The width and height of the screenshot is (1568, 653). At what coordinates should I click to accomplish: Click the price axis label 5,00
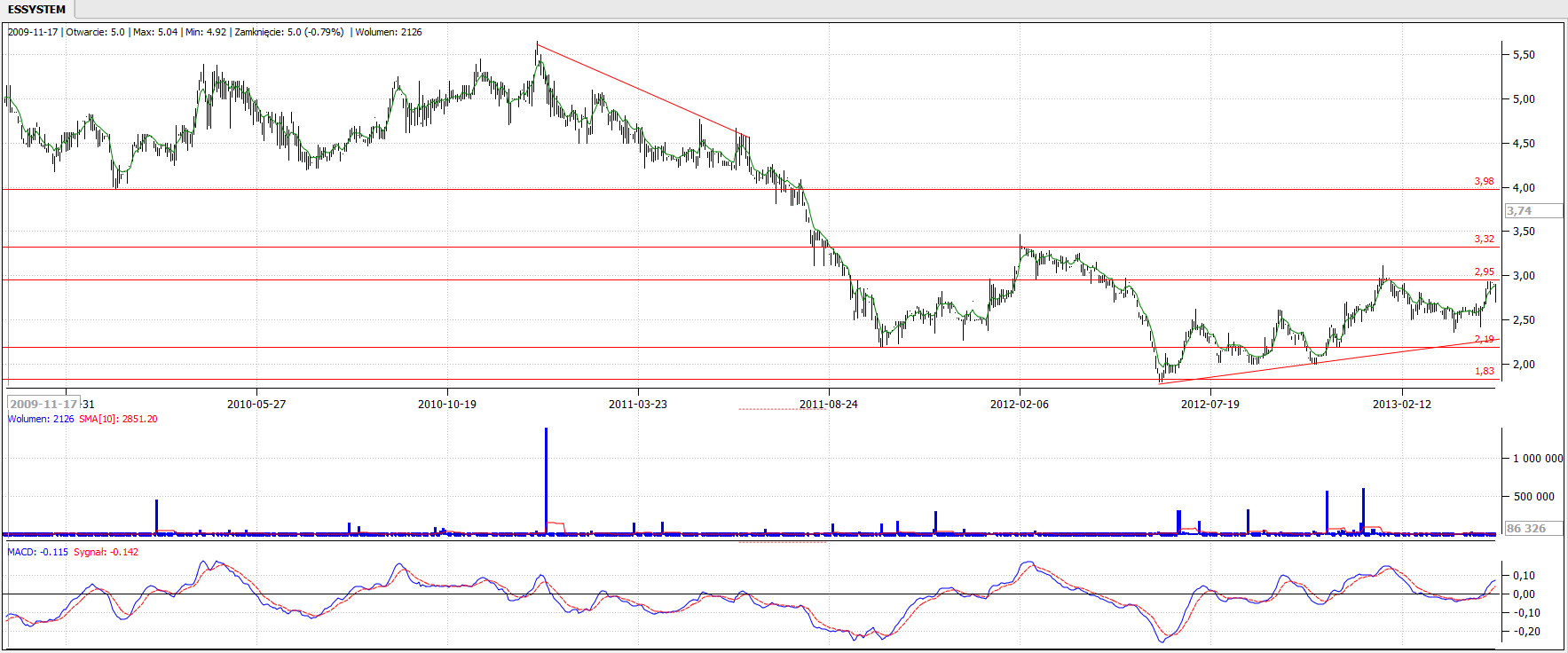coord(1524,98)
